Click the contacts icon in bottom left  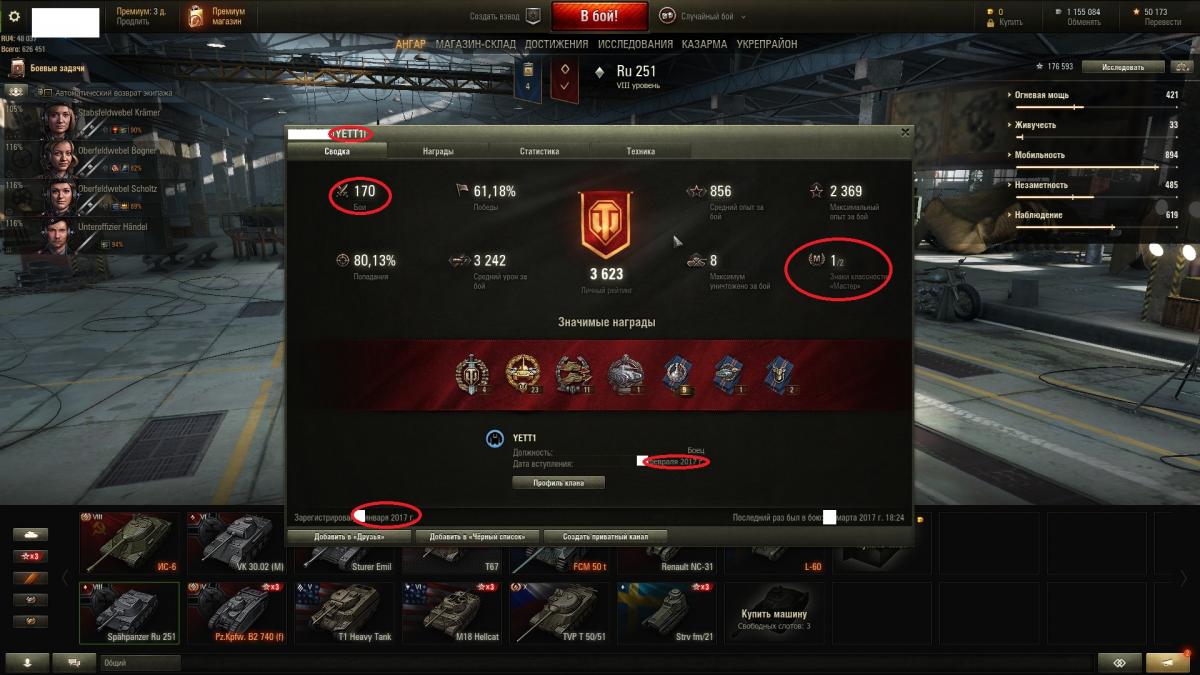[27, 662]
